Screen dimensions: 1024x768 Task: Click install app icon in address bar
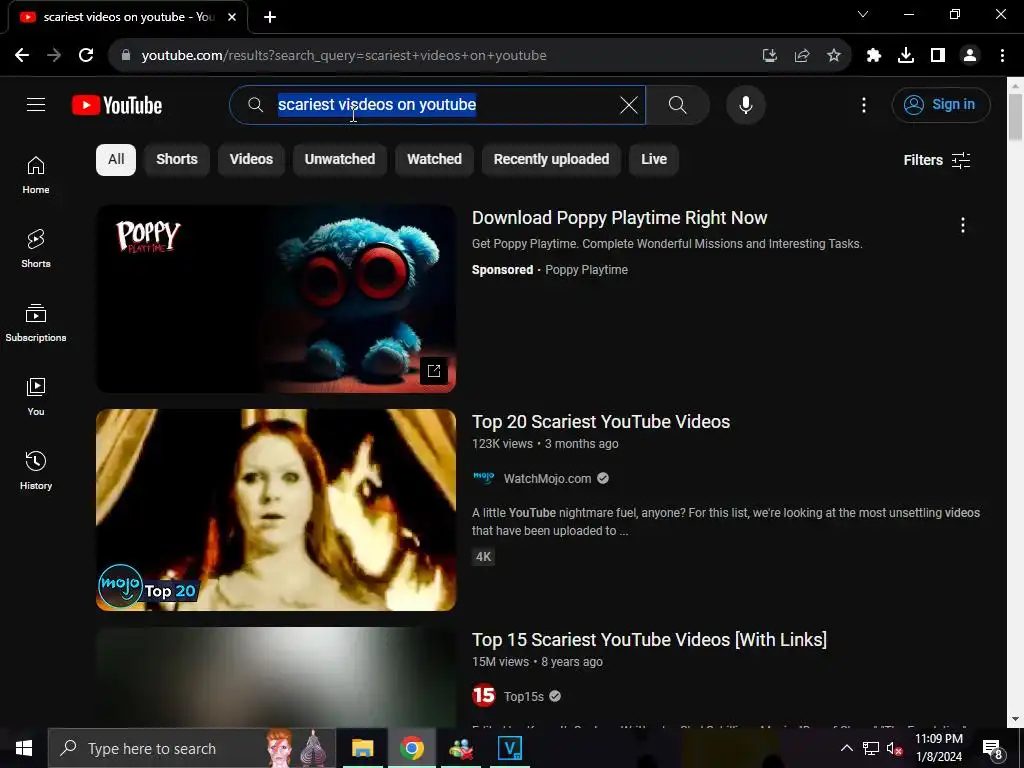point(770,56)
